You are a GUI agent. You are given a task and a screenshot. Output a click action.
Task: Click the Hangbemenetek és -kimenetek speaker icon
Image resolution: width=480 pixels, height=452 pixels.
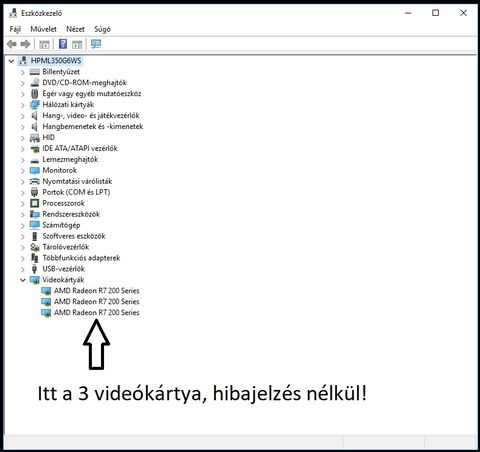click(x=34, y=127)
